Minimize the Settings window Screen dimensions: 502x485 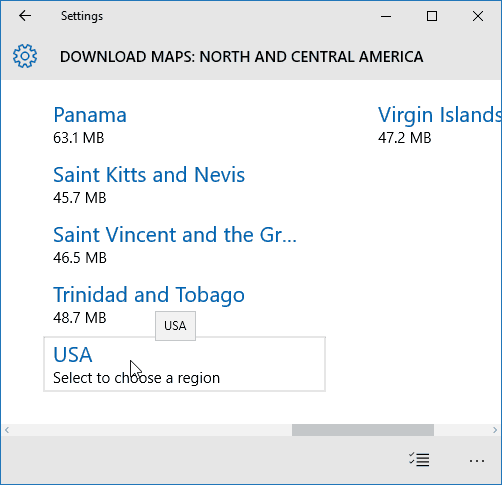pos(386,16)
